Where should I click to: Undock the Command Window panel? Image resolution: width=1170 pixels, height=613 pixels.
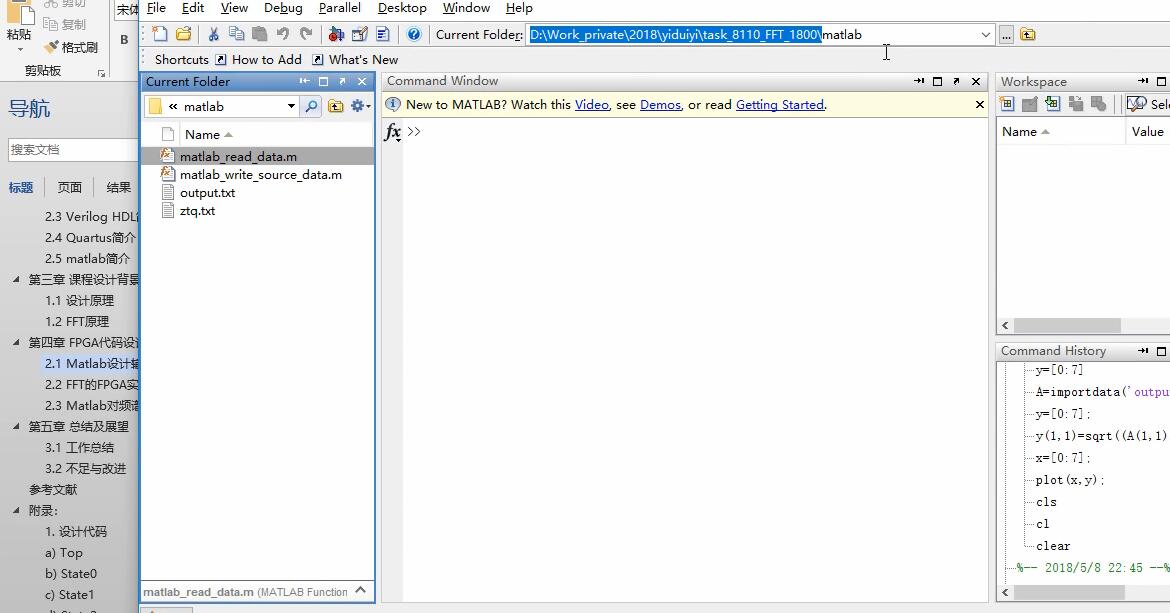[x=957, y=81]
